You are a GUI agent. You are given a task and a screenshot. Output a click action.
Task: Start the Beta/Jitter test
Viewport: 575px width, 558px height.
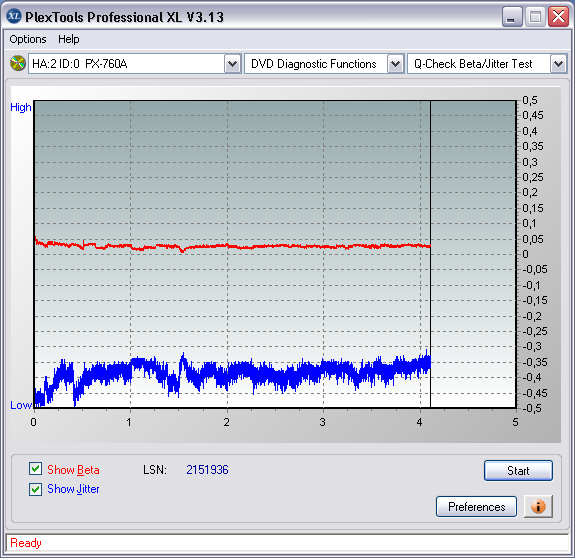tap(518, 471)
